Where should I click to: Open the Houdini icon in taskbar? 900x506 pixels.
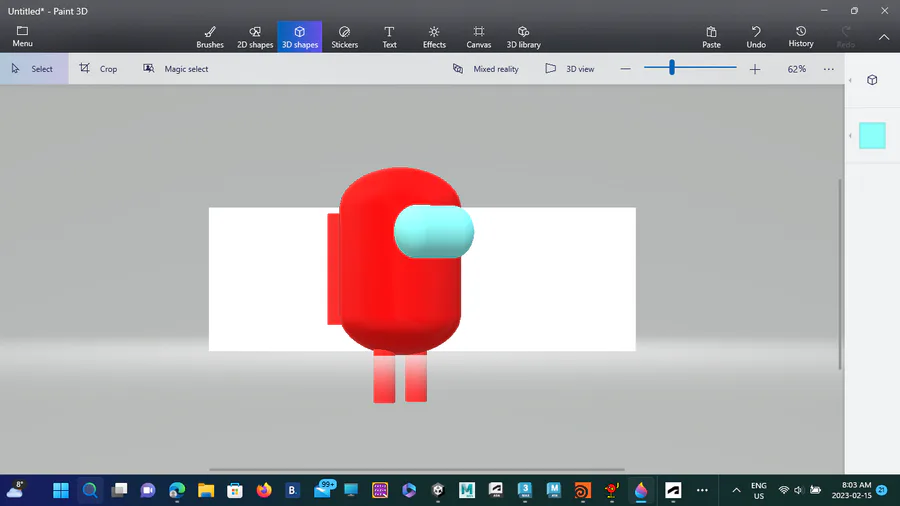pos(582,491)
